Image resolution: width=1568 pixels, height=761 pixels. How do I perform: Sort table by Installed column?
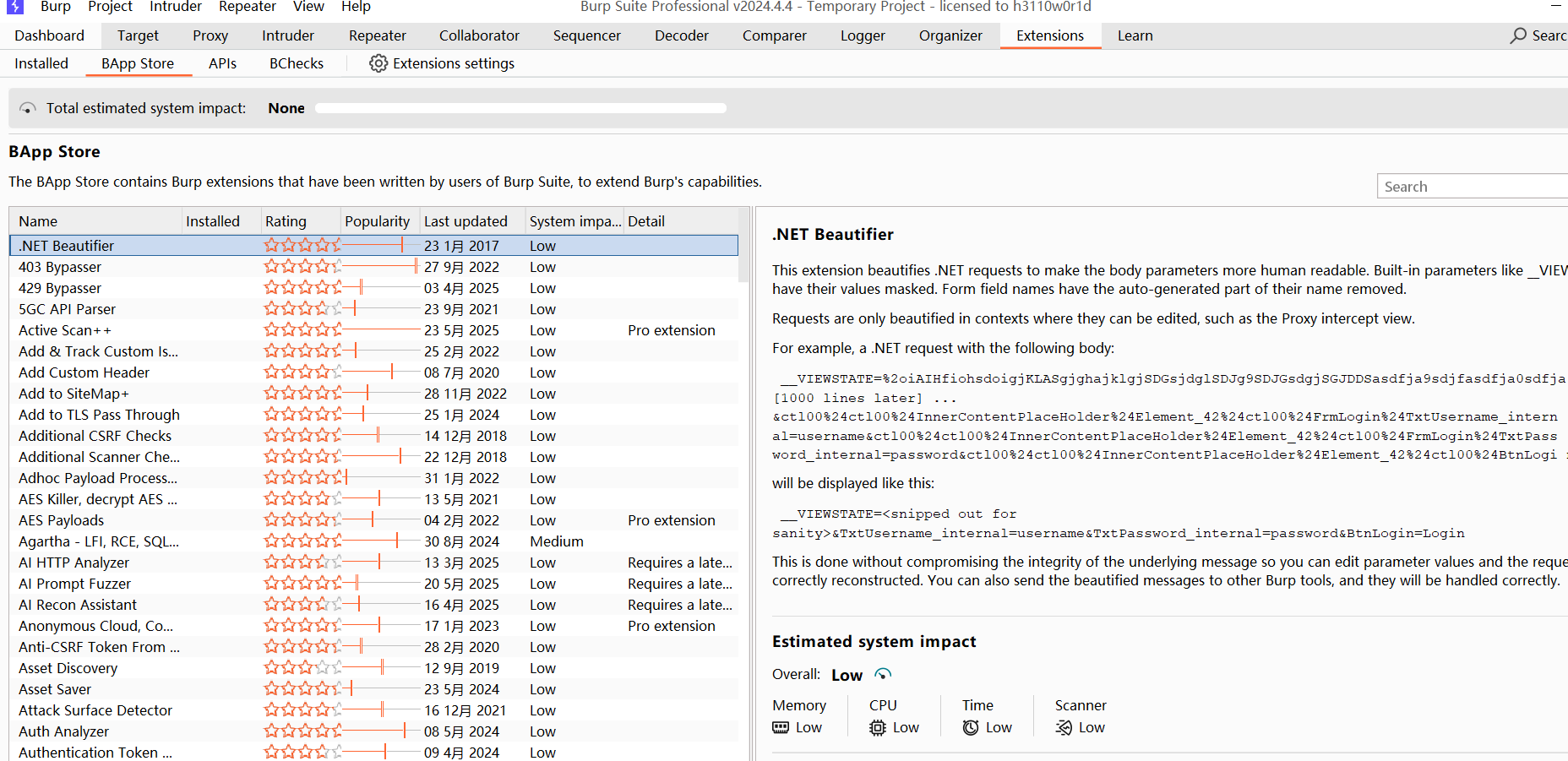pos(221,221)
